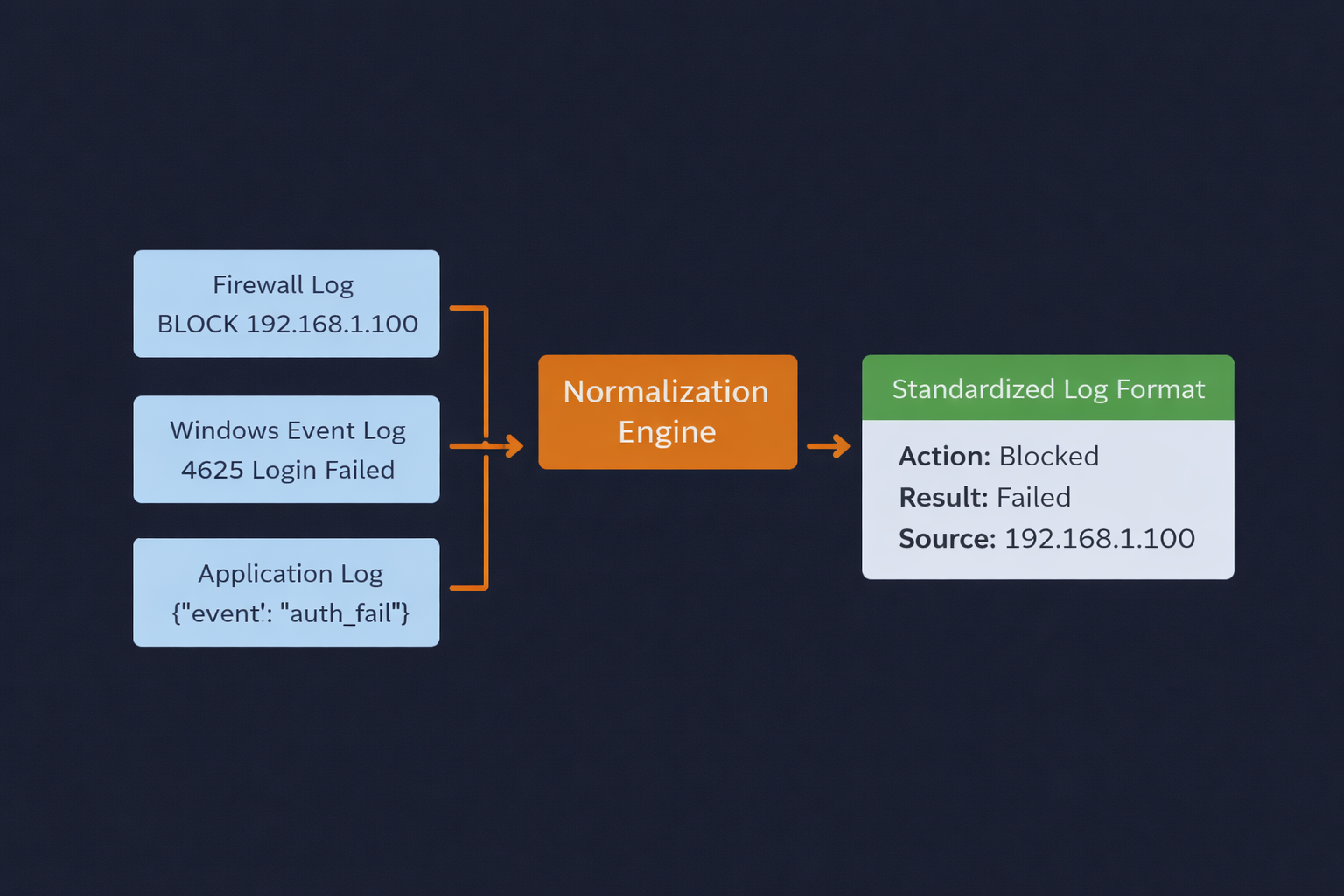Select the Firewall Log title text

(283, 285)
